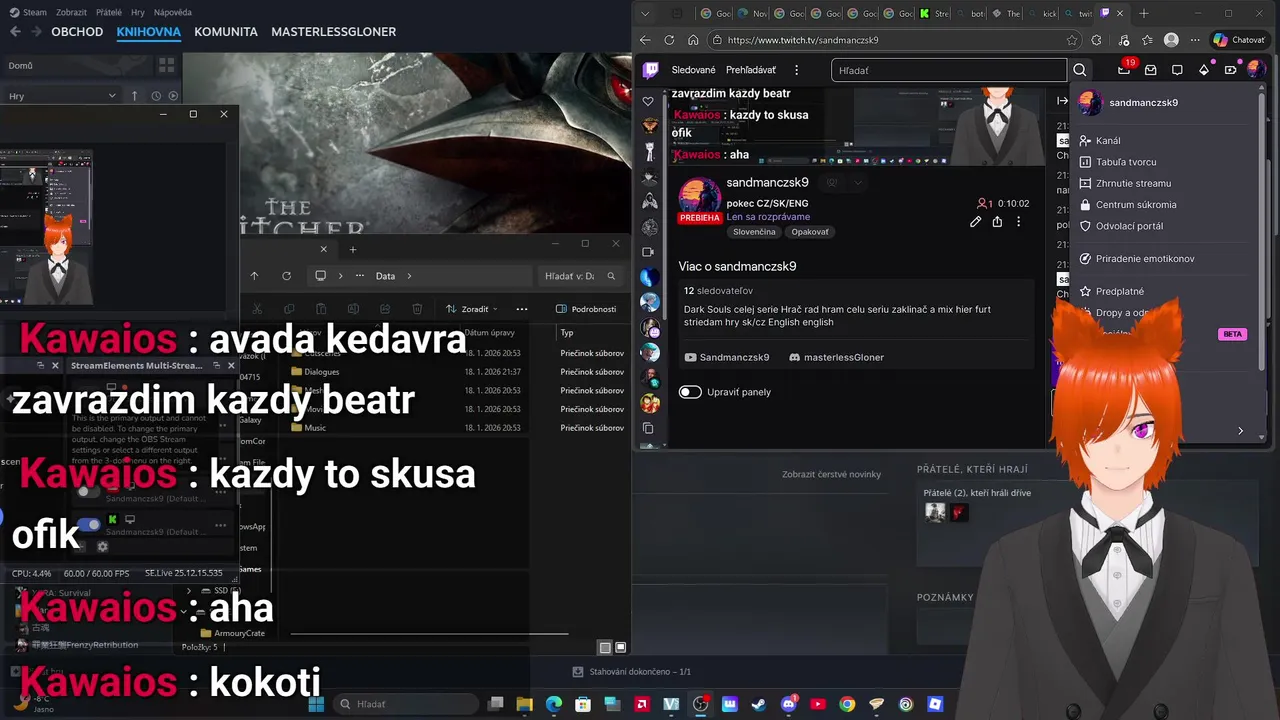Toggle the Upraviť panely switch
The height and width of the screenshot is (720, 1280).
tap(690, 392)
